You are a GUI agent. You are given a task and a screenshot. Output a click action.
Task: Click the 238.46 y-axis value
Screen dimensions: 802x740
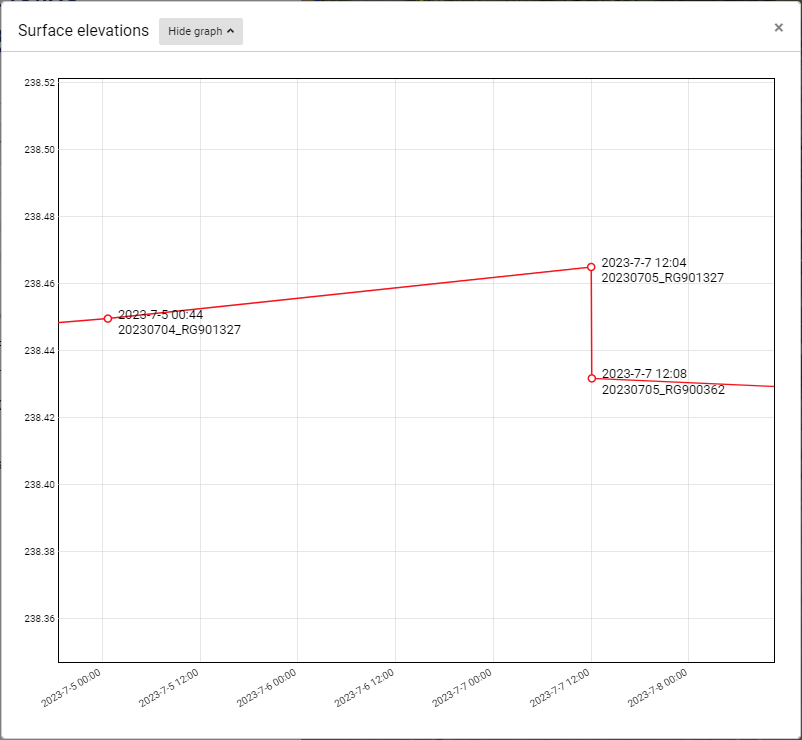click(39, 283)
